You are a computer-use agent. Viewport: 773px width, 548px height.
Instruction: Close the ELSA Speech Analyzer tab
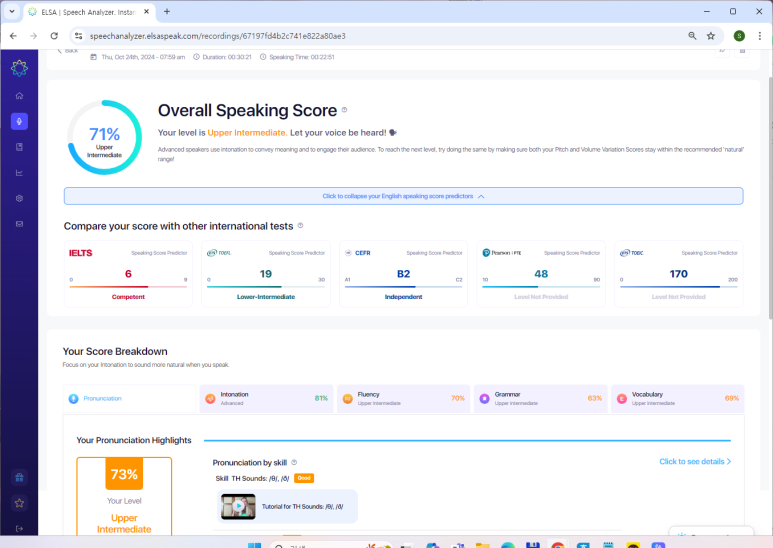(146, 11)
